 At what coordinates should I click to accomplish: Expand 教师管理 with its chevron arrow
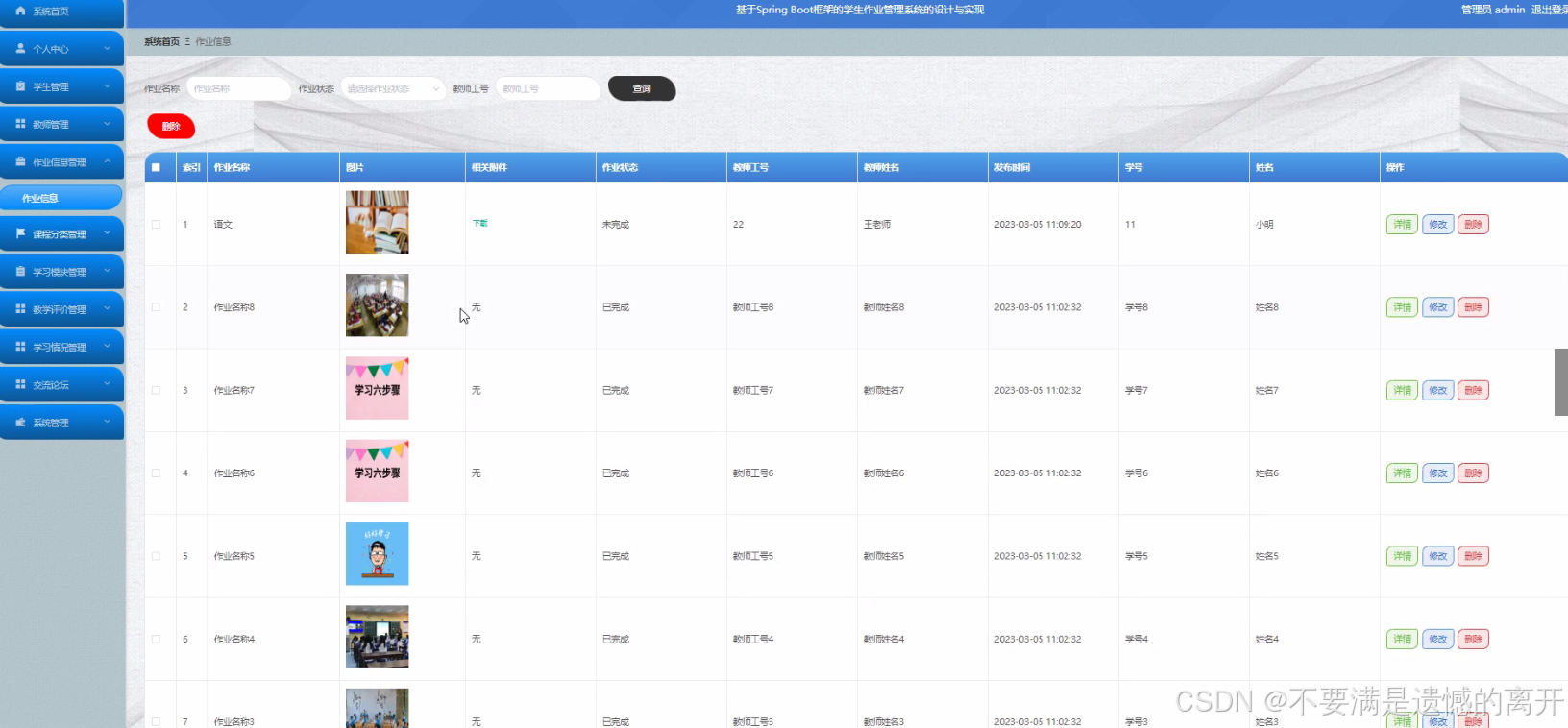pyautogui.click(x=107, y=124)
